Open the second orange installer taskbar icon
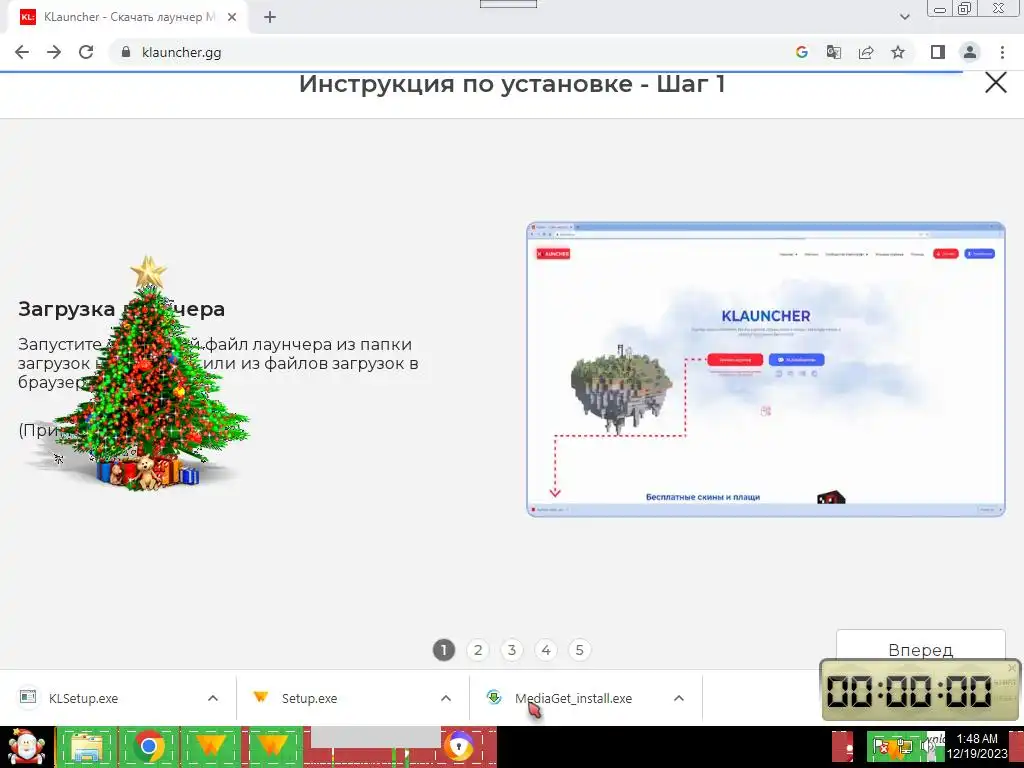 (x=272, y=748)
